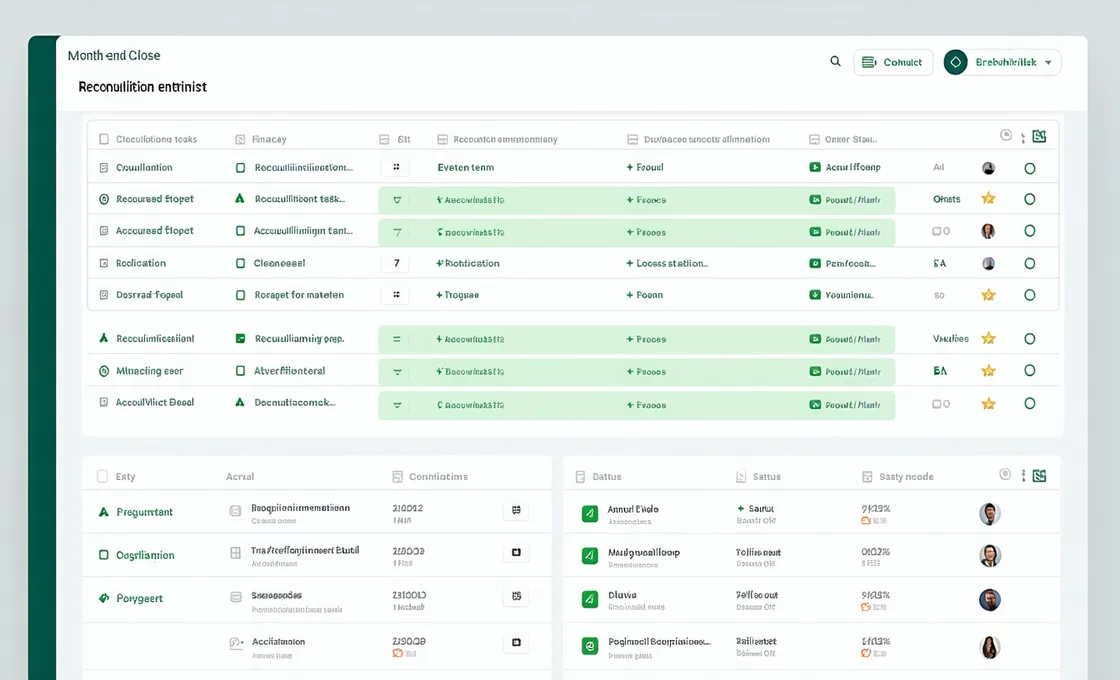Open avatar on Annurl Elielo row
Screen dimensions: 1120x680
[989, 514]
